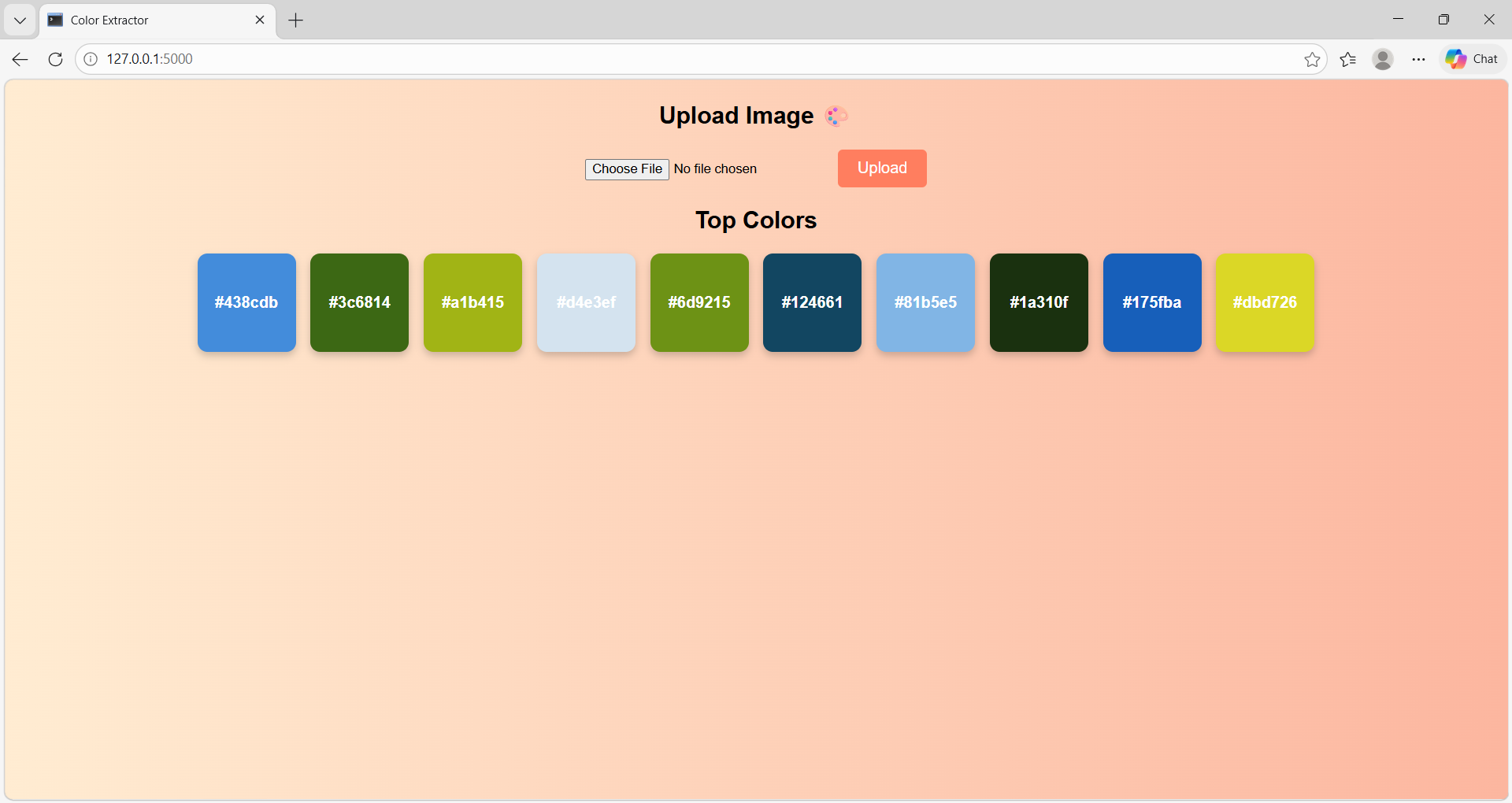The width and height of the screenshot is (1512, 803).
Task: Click the site information icon in address bar
Action: click(90, 58)
